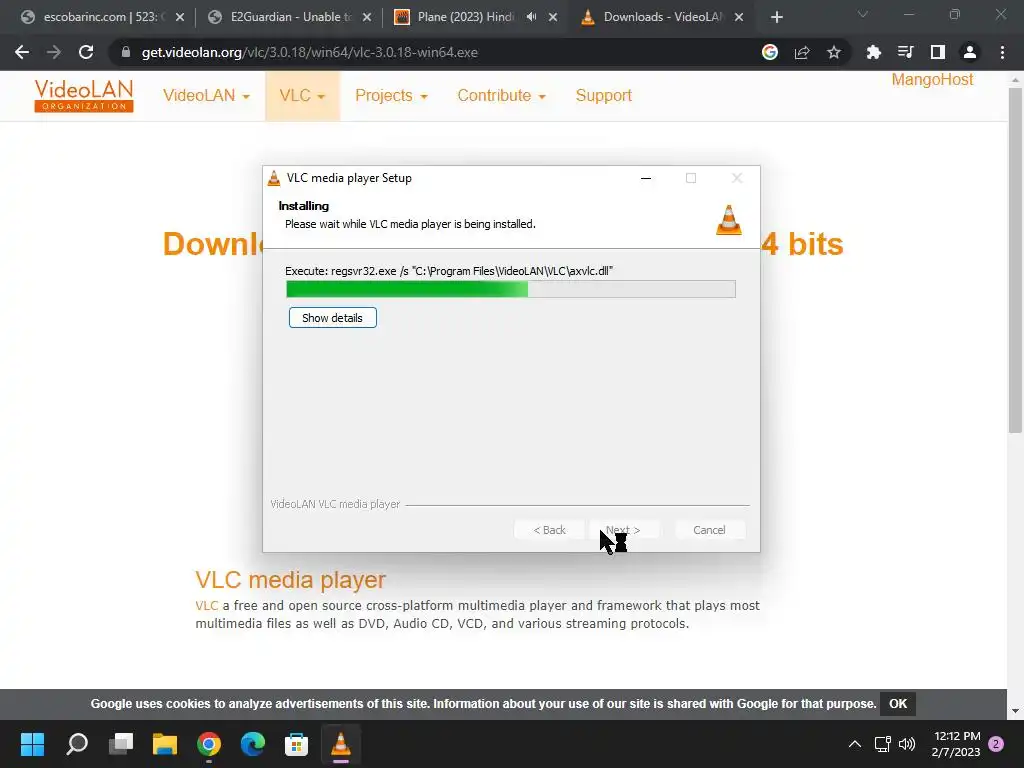The height and width of the screenshot is (768, 1024).
Task: Cancel the VLC installation
Action: (x=709, y=530)
